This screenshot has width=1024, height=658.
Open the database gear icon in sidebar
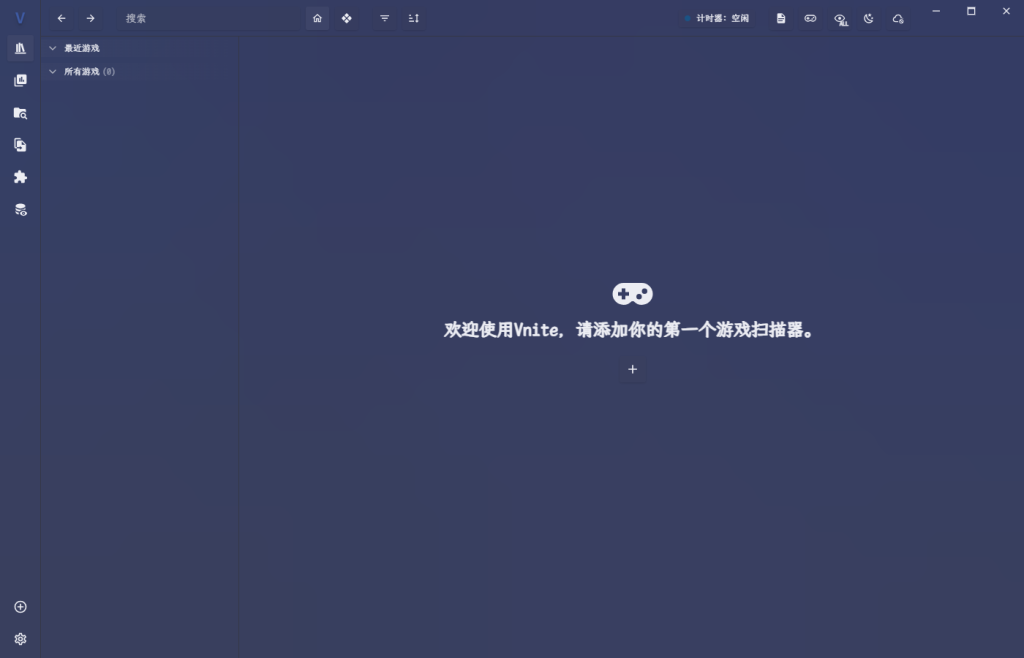(x=20, y=210)
